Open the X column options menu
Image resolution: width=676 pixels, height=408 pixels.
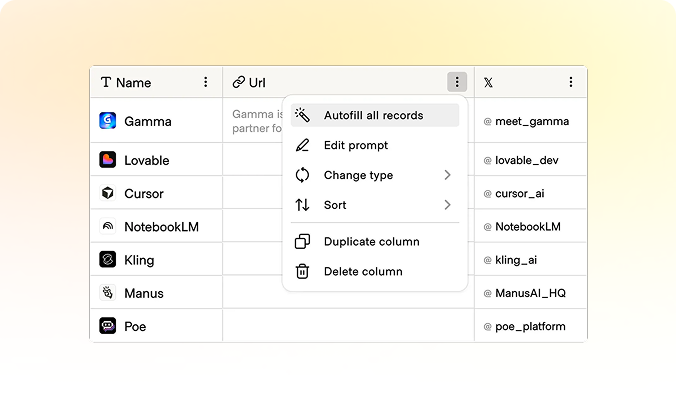pos(571,82)
